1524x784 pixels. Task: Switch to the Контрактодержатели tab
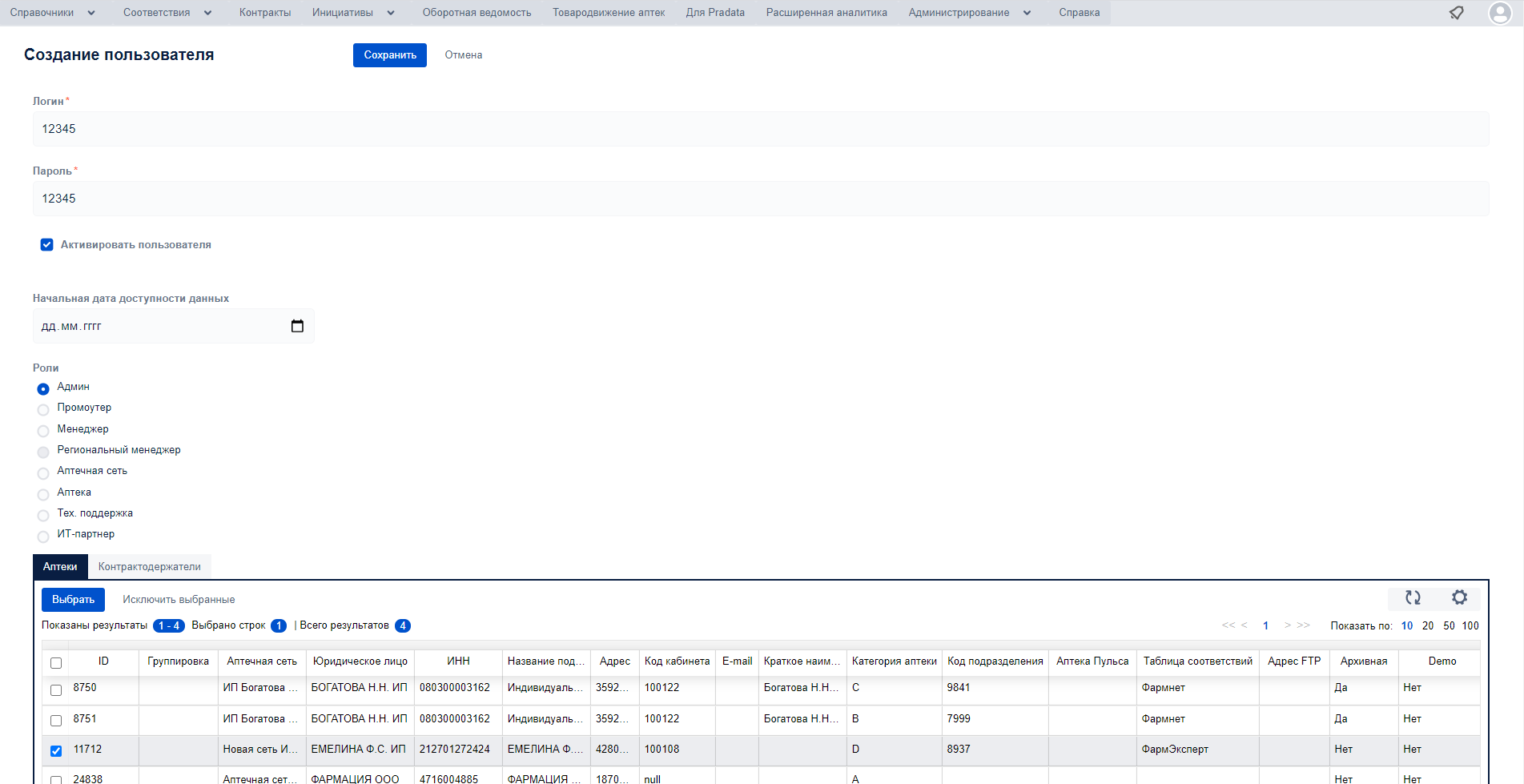pyautogui.click(x=150, y=566)
